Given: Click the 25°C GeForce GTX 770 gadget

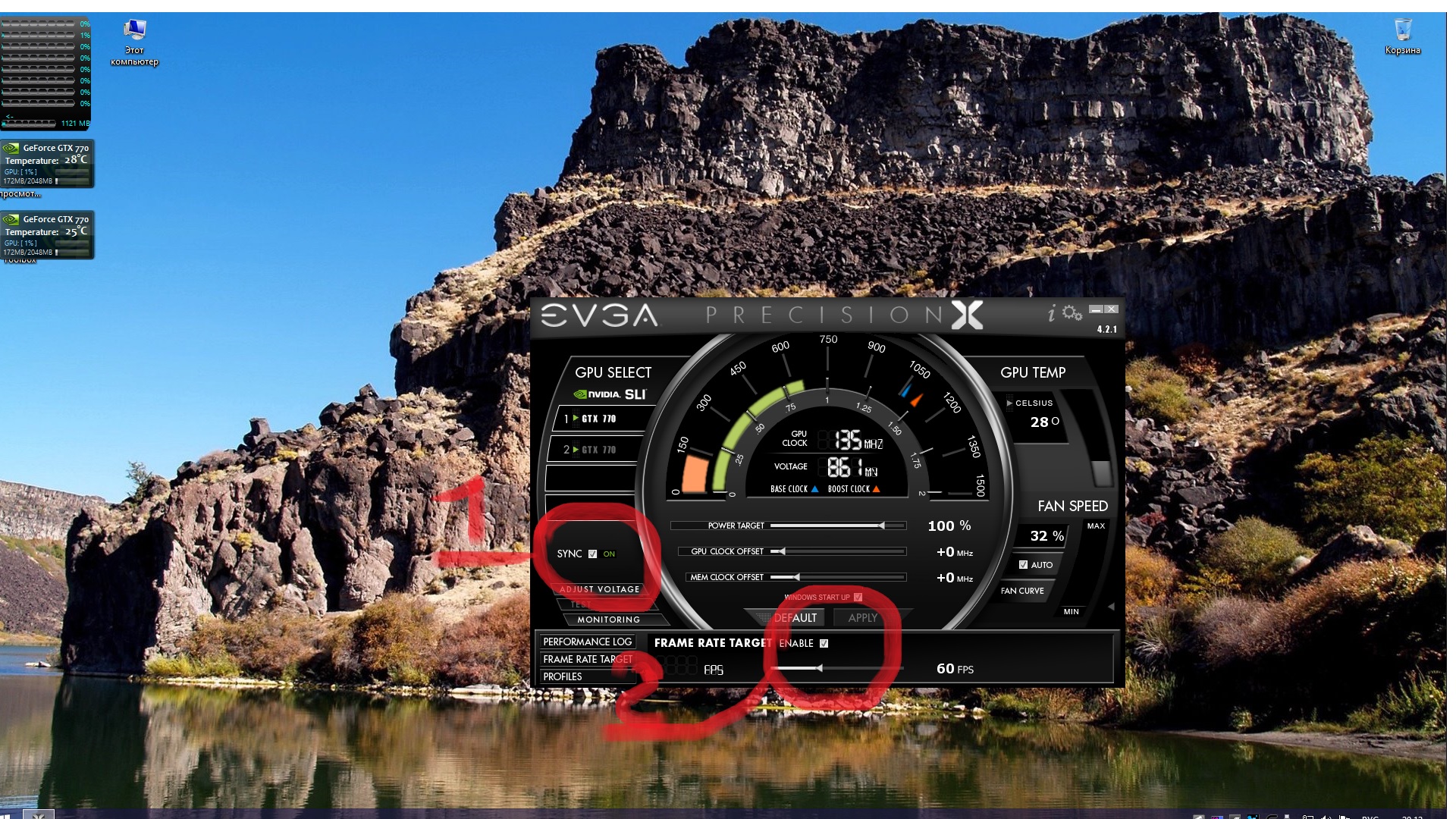Looking at the screenshot, I should pos(47,234).
